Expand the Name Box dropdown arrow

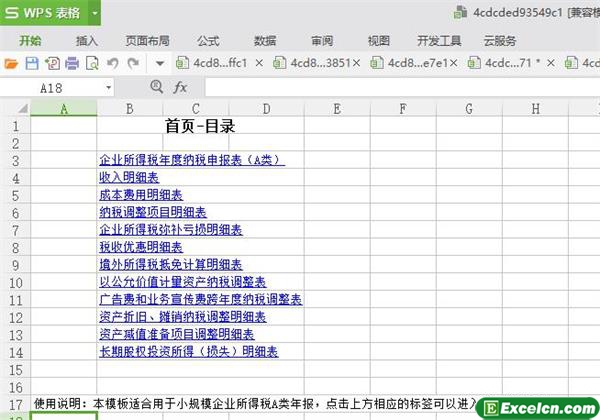(x=109, y=88)
